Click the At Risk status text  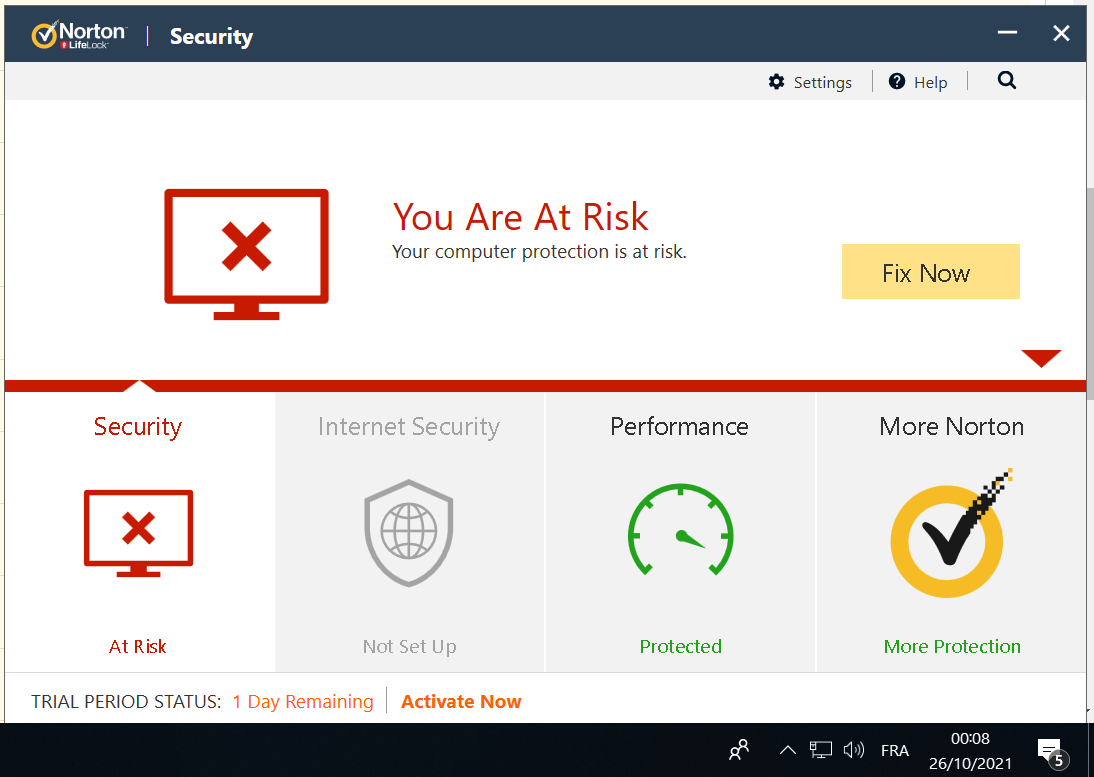137,647
